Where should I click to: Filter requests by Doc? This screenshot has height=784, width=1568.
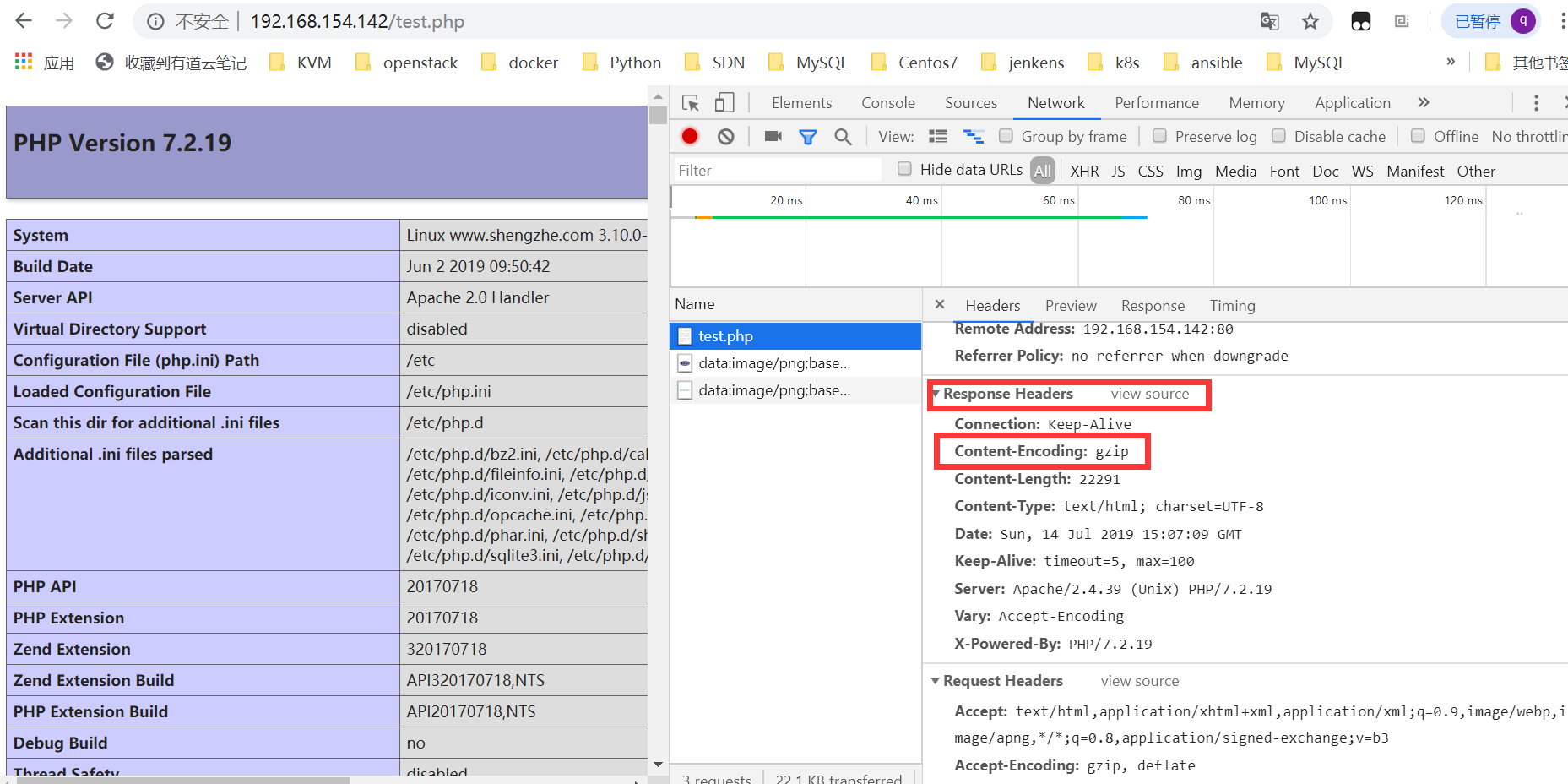coord(1326,171)
